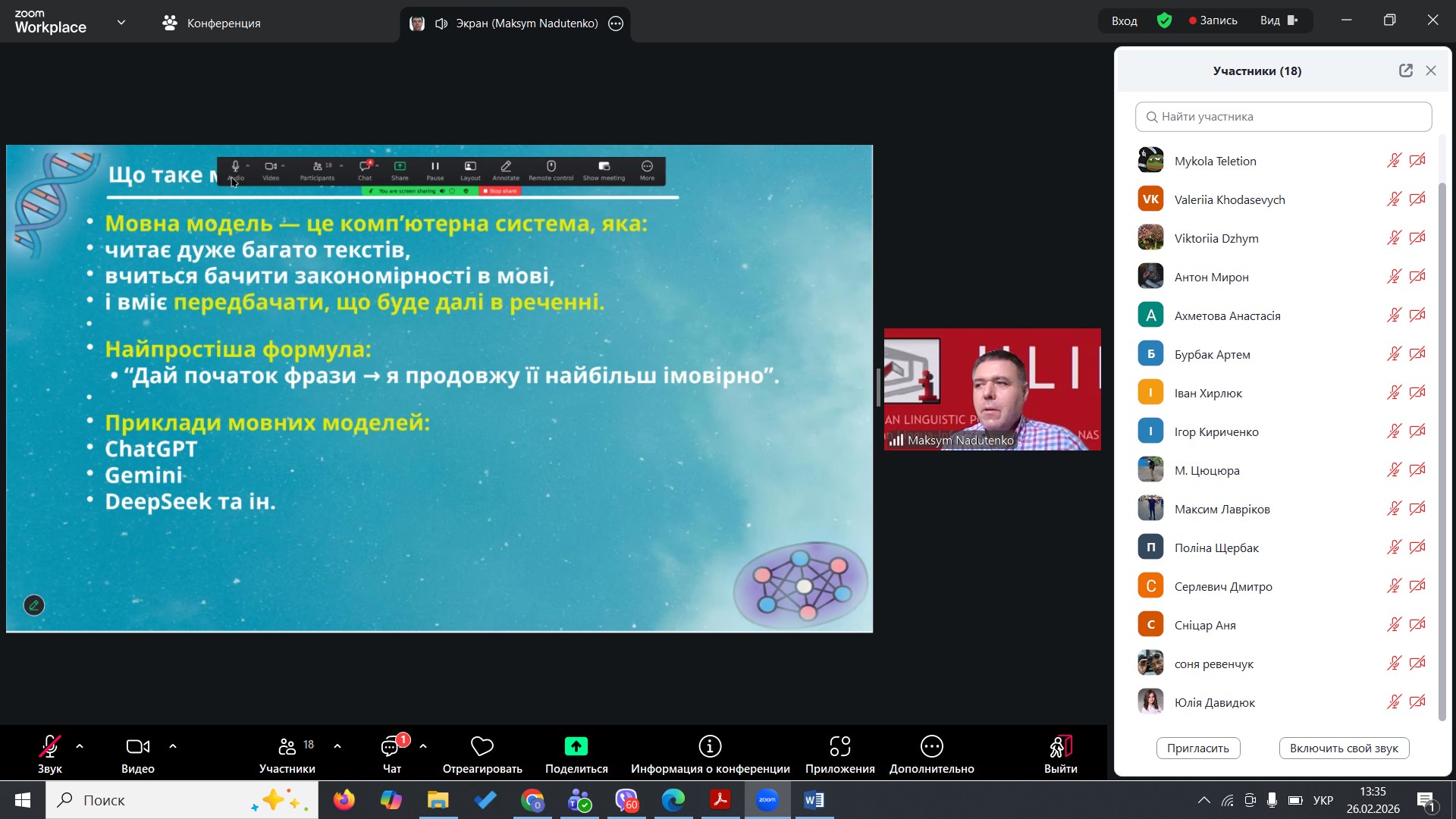Click the Пригласить button

(1197, 748)
